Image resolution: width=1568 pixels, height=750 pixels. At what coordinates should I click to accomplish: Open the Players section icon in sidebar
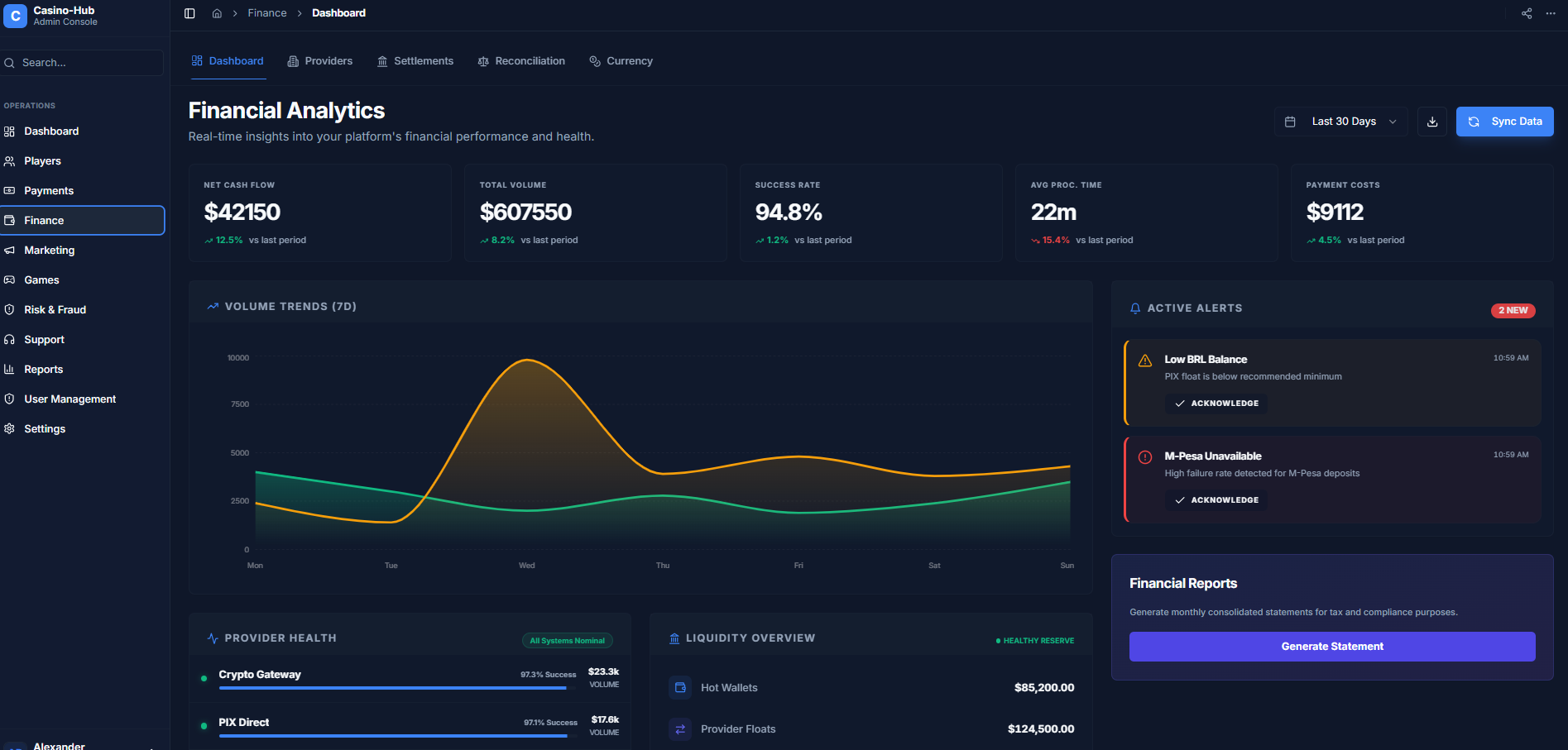click(9, 160)
